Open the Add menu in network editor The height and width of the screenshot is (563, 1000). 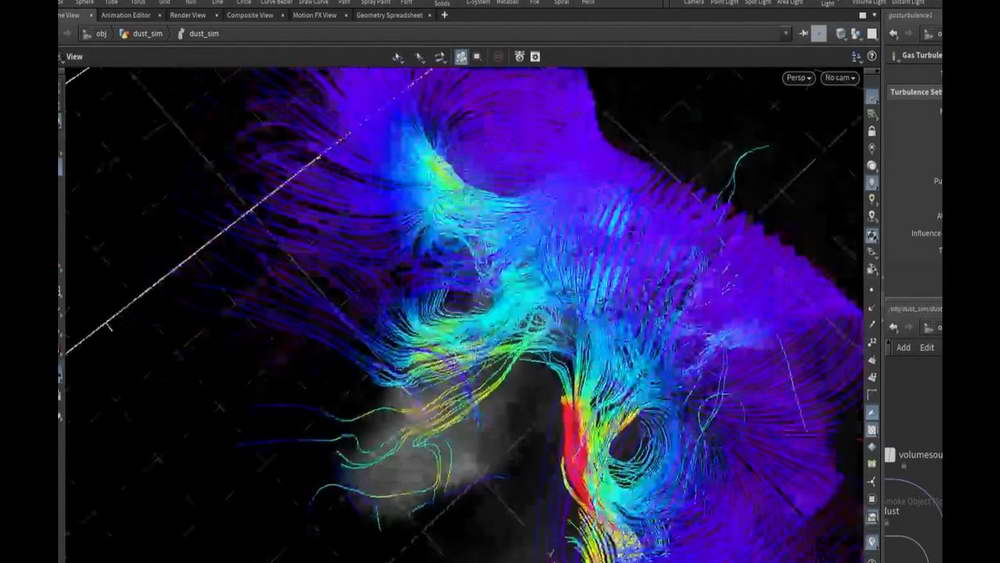point(904,347)
